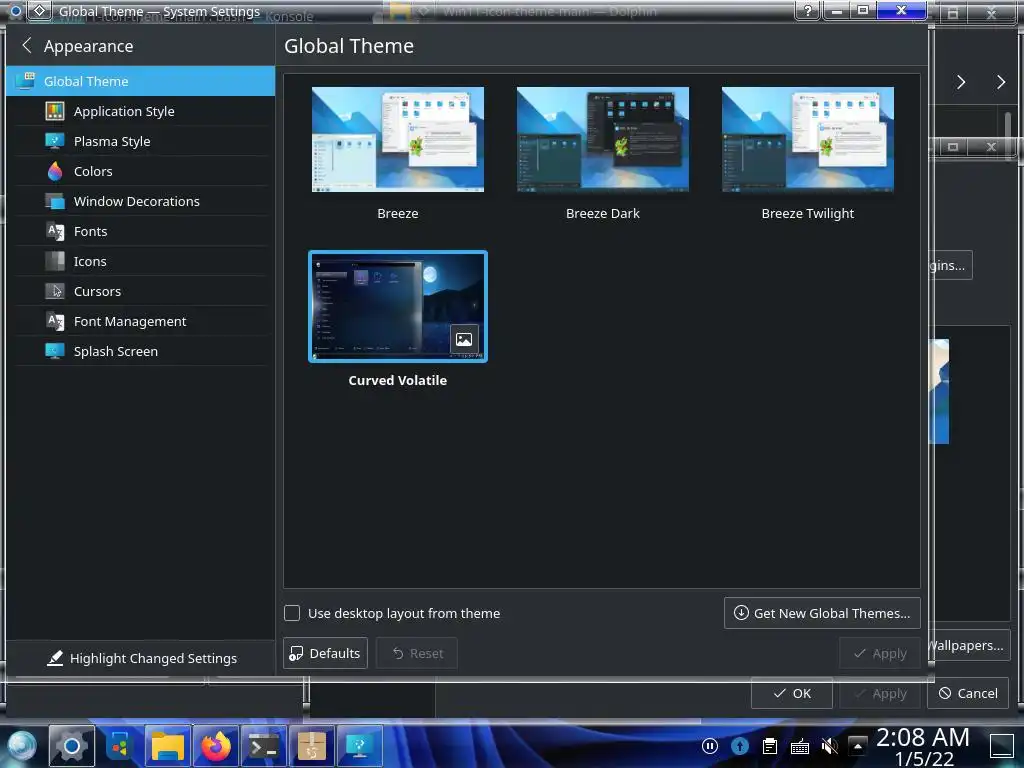Click the Appearance header text

coord(88,46)
